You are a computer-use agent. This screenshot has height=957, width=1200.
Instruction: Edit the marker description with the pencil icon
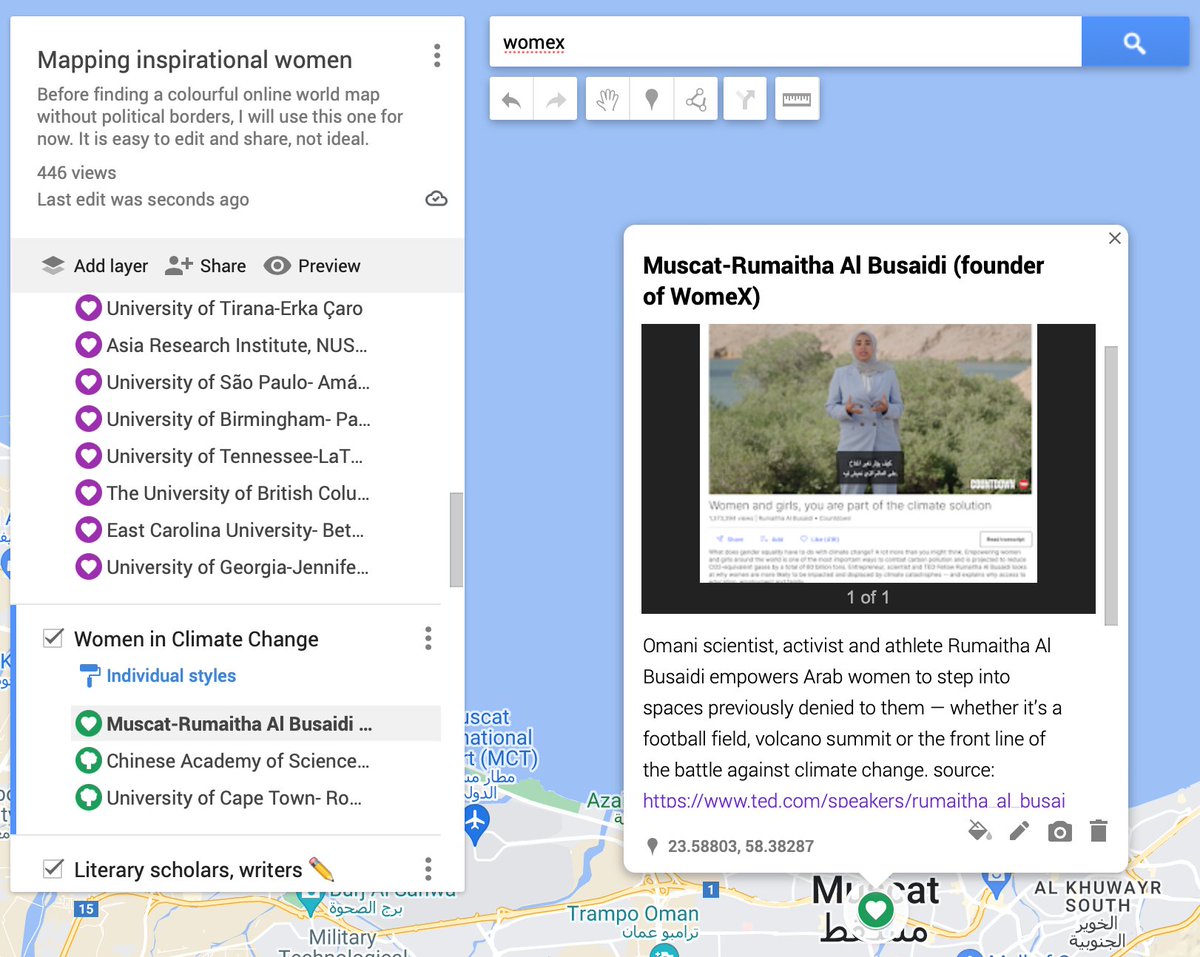pos(1019,831)
